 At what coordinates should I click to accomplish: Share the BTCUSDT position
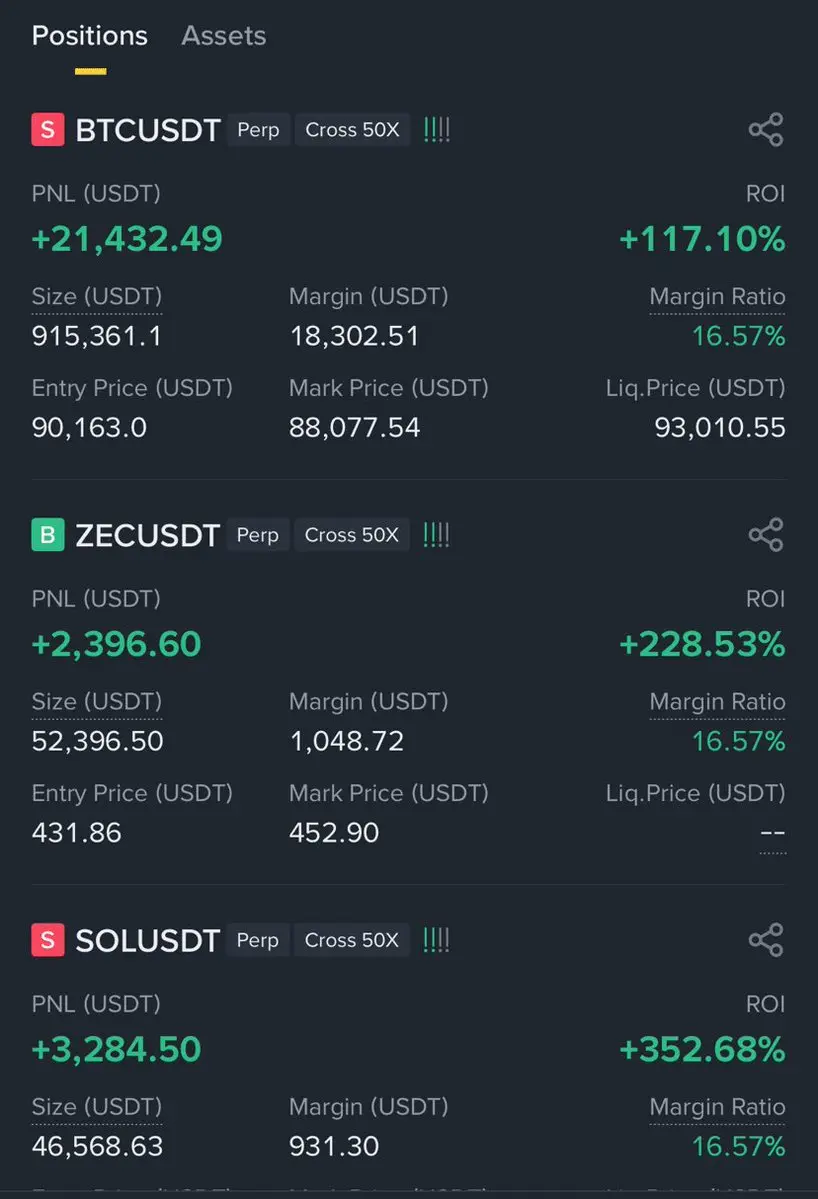(766, 130)
